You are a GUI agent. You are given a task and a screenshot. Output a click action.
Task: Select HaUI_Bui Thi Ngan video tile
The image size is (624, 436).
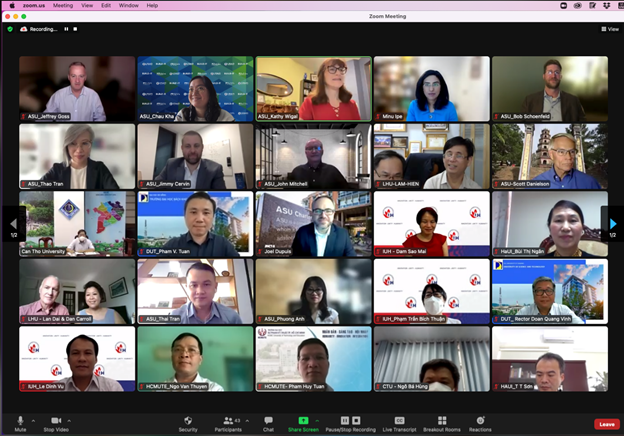pos(550,224)
